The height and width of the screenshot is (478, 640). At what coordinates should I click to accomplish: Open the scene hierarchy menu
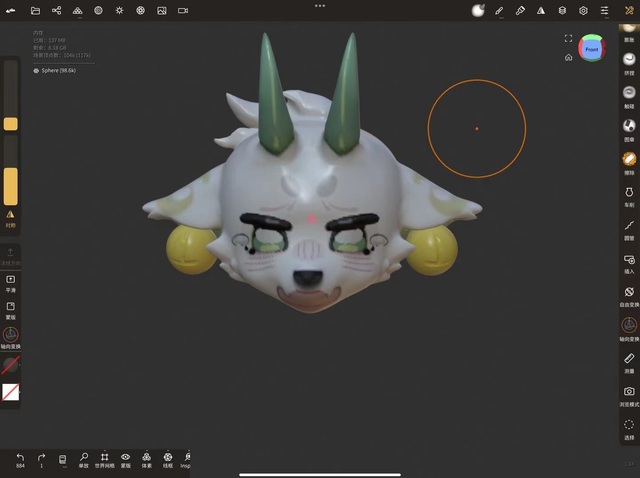click(x=56, y=10)
